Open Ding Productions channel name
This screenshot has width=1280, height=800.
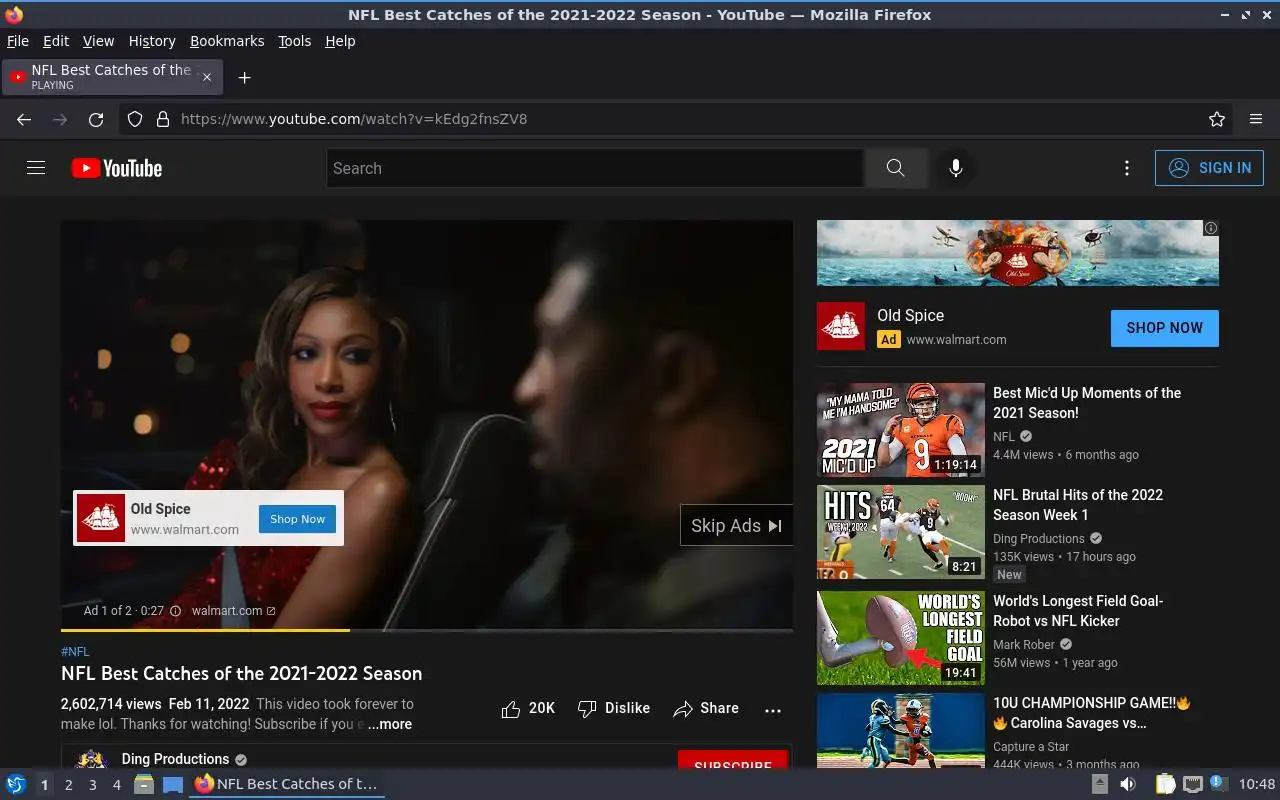pos(175,759)
